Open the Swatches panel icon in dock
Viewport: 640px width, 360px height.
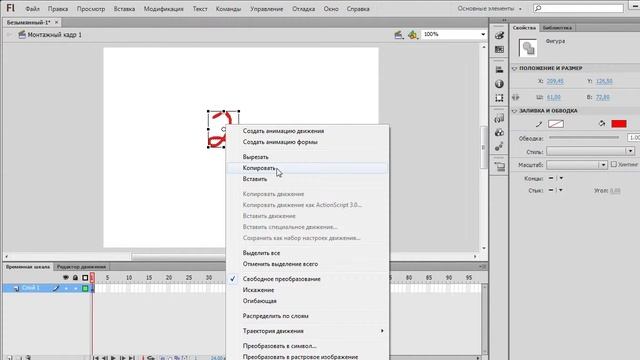[499, 49]
